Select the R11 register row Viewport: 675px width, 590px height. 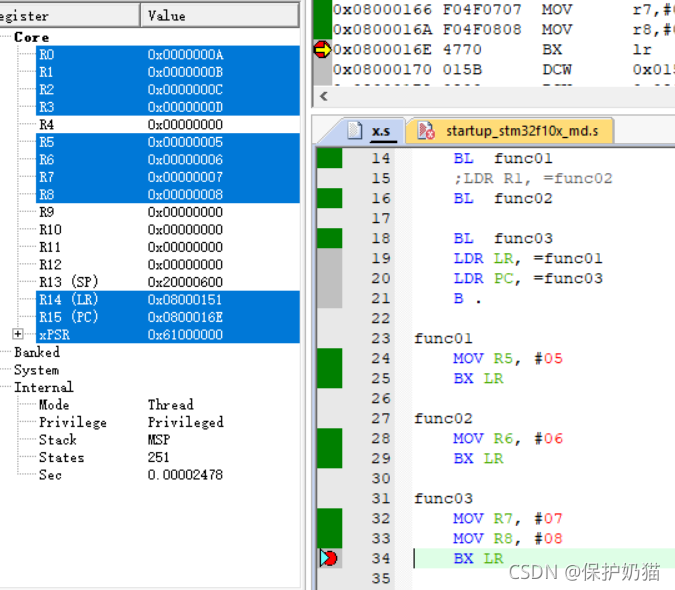click(x=168, y=247)
